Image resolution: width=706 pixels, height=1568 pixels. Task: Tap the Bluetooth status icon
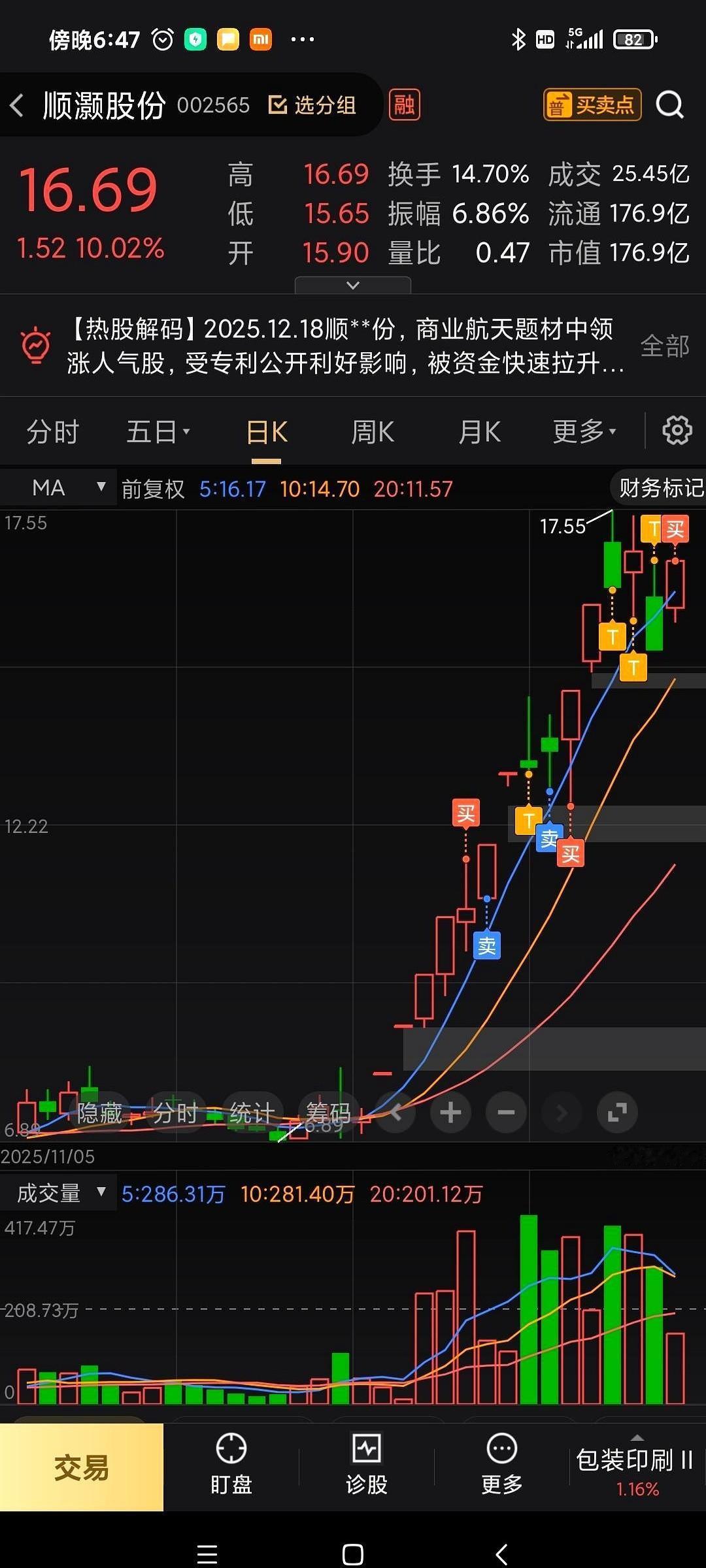pos(518,40)
